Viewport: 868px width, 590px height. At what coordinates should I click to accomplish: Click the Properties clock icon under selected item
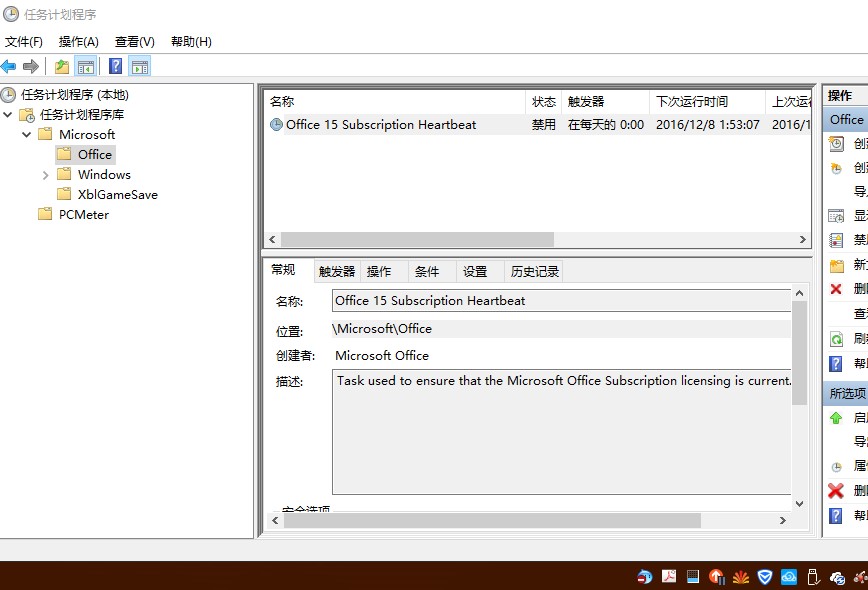[x=836, y=467]
